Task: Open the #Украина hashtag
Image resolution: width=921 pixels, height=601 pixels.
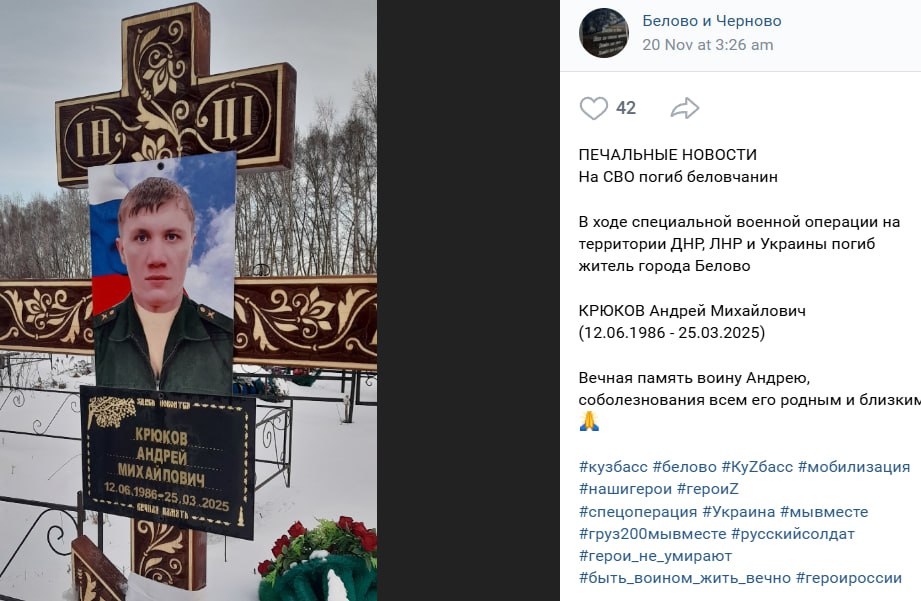Action: point(739,512)
